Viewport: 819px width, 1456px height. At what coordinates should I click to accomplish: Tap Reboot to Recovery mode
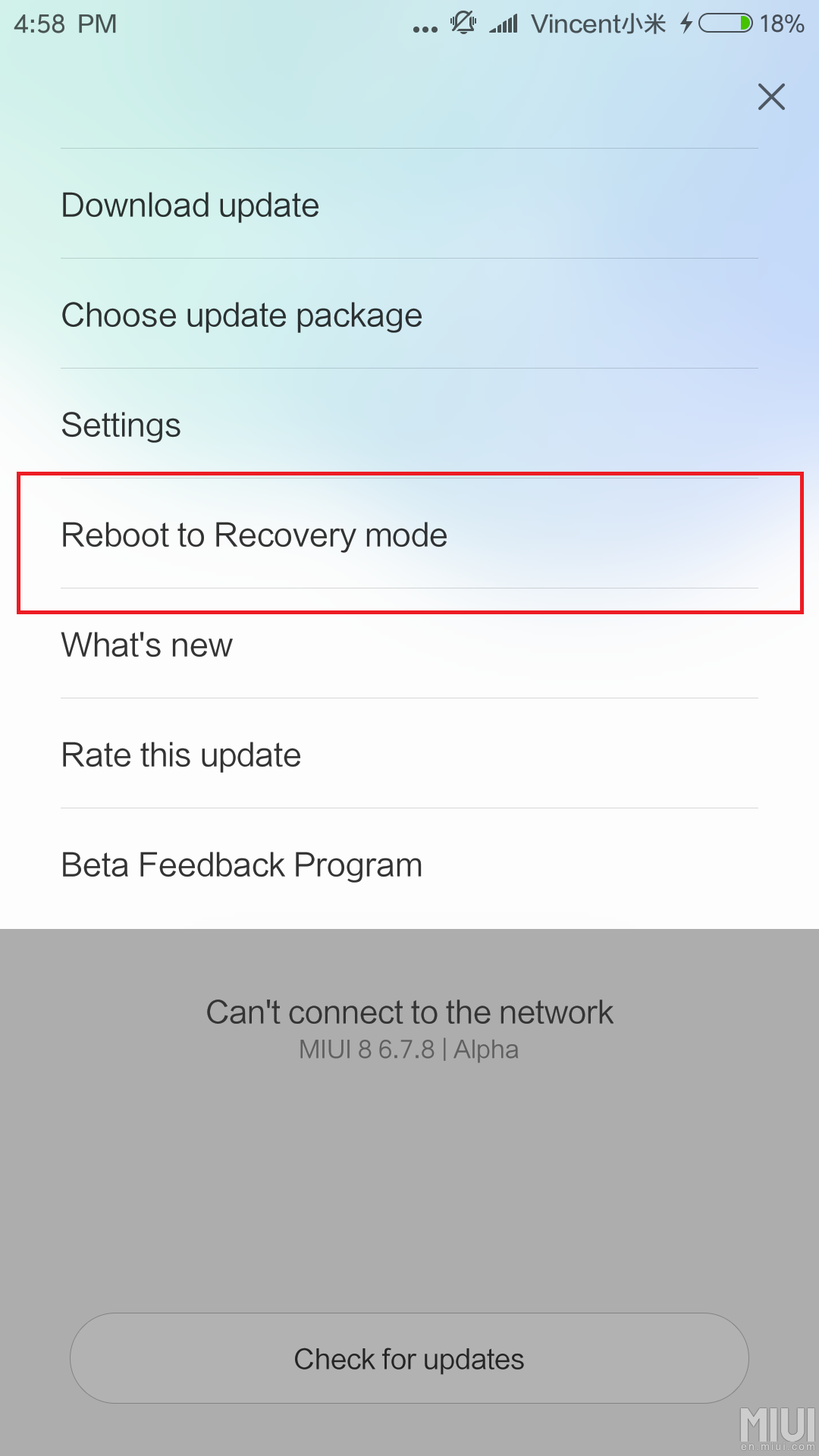[x=409, y=534]
